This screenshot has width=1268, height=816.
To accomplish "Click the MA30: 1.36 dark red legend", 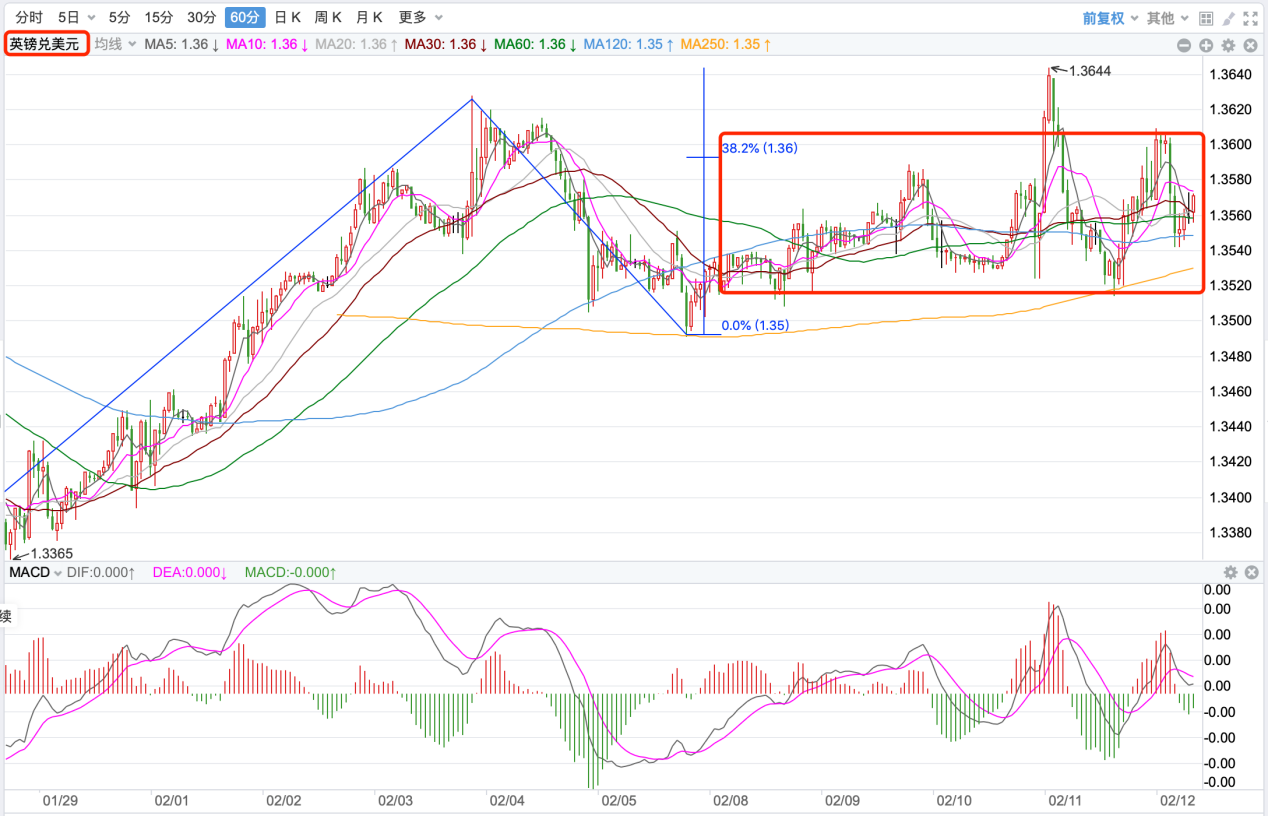I will click(x=446, y=44).
